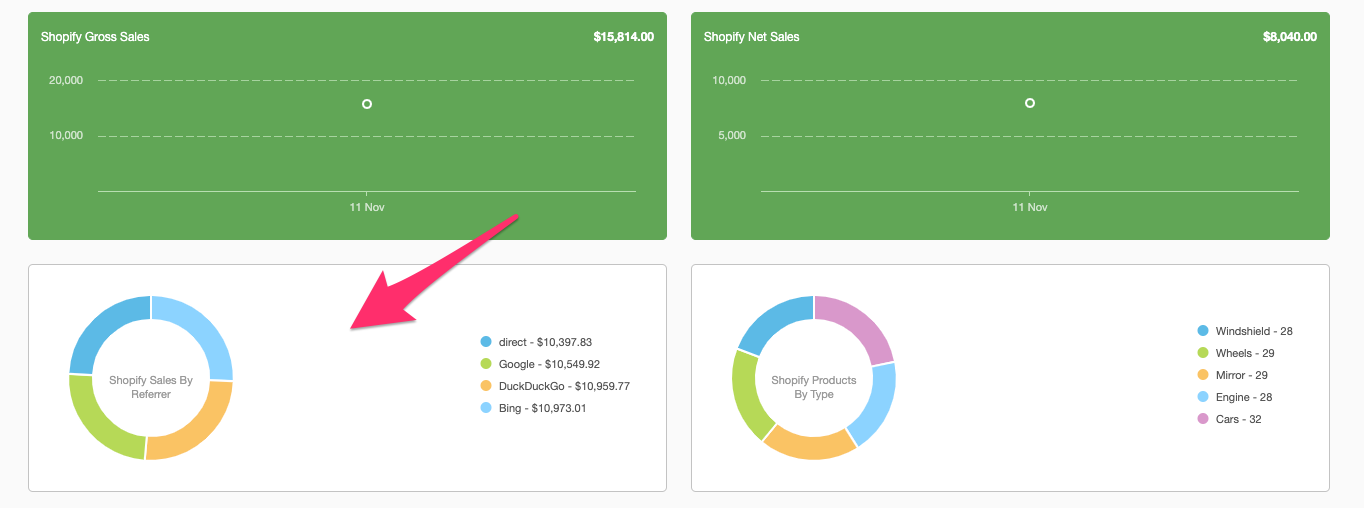Viewport: 1364px width, 508px height.
Task: Click the pink dot beside 'Cars' legend entry
Action: pos(1203,419)
